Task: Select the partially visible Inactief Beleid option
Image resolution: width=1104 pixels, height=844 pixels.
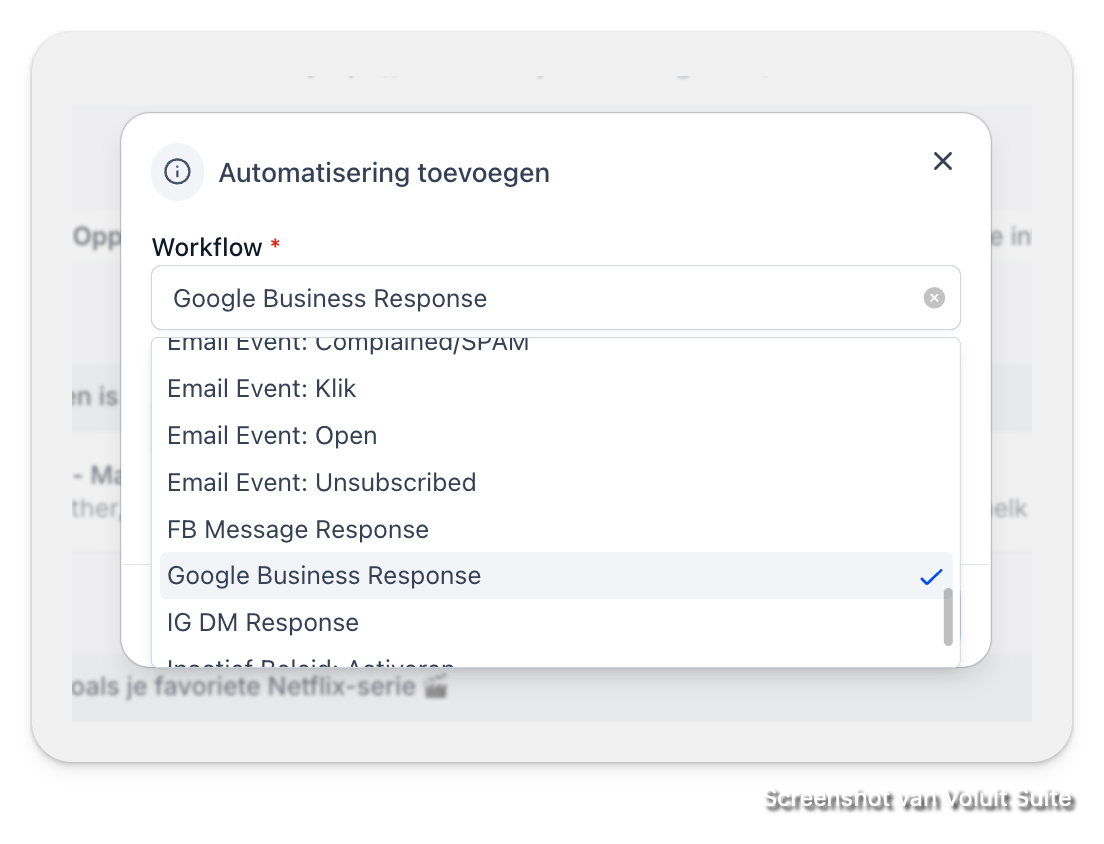Action: 556,662
